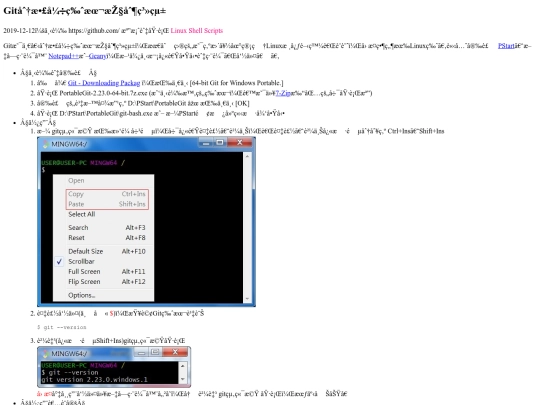The image size is (540, 405).
Task: Click the 'PortableGit-2.23.0-64-bit.7z.exe' text
Action: click(103, 93)
